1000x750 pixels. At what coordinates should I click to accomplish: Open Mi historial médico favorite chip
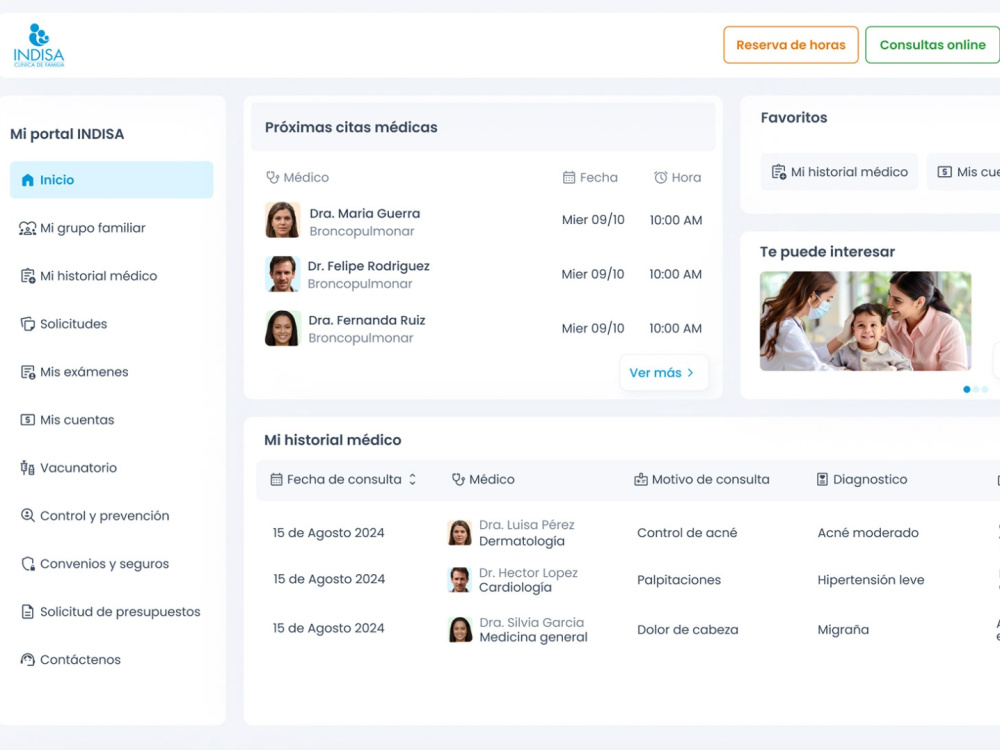pos(839,172)
